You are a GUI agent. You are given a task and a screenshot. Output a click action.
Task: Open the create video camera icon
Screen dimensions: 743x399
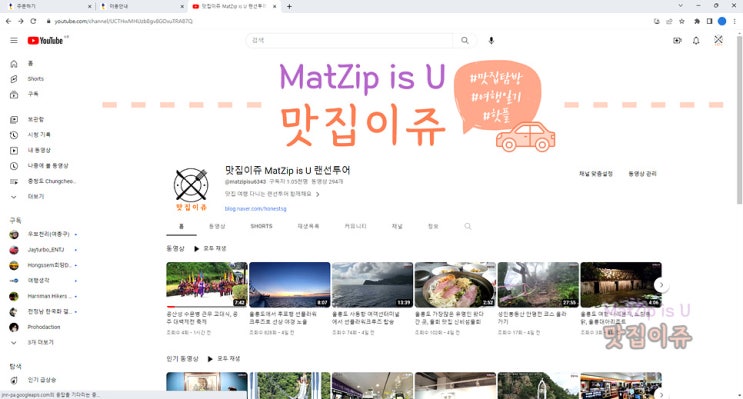[677, 40]
